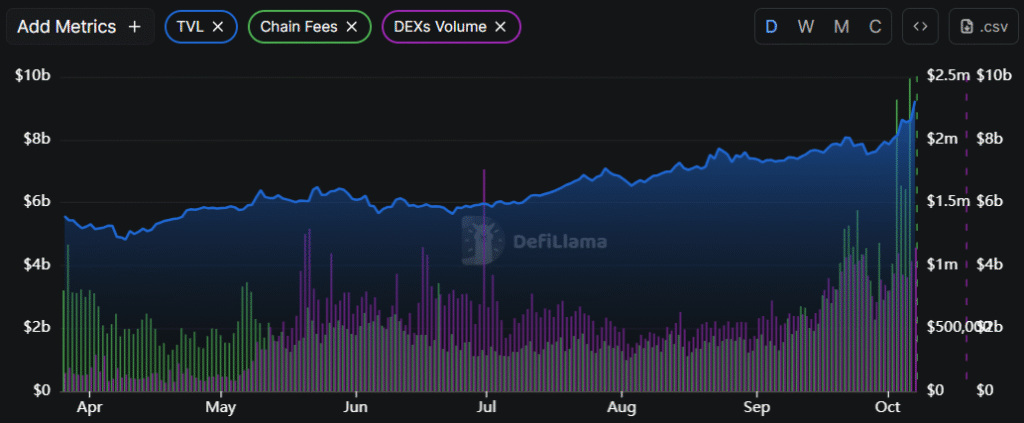1024x423 pixels.
Task: Click the Aug label on the x-axis
Action: 621,408
